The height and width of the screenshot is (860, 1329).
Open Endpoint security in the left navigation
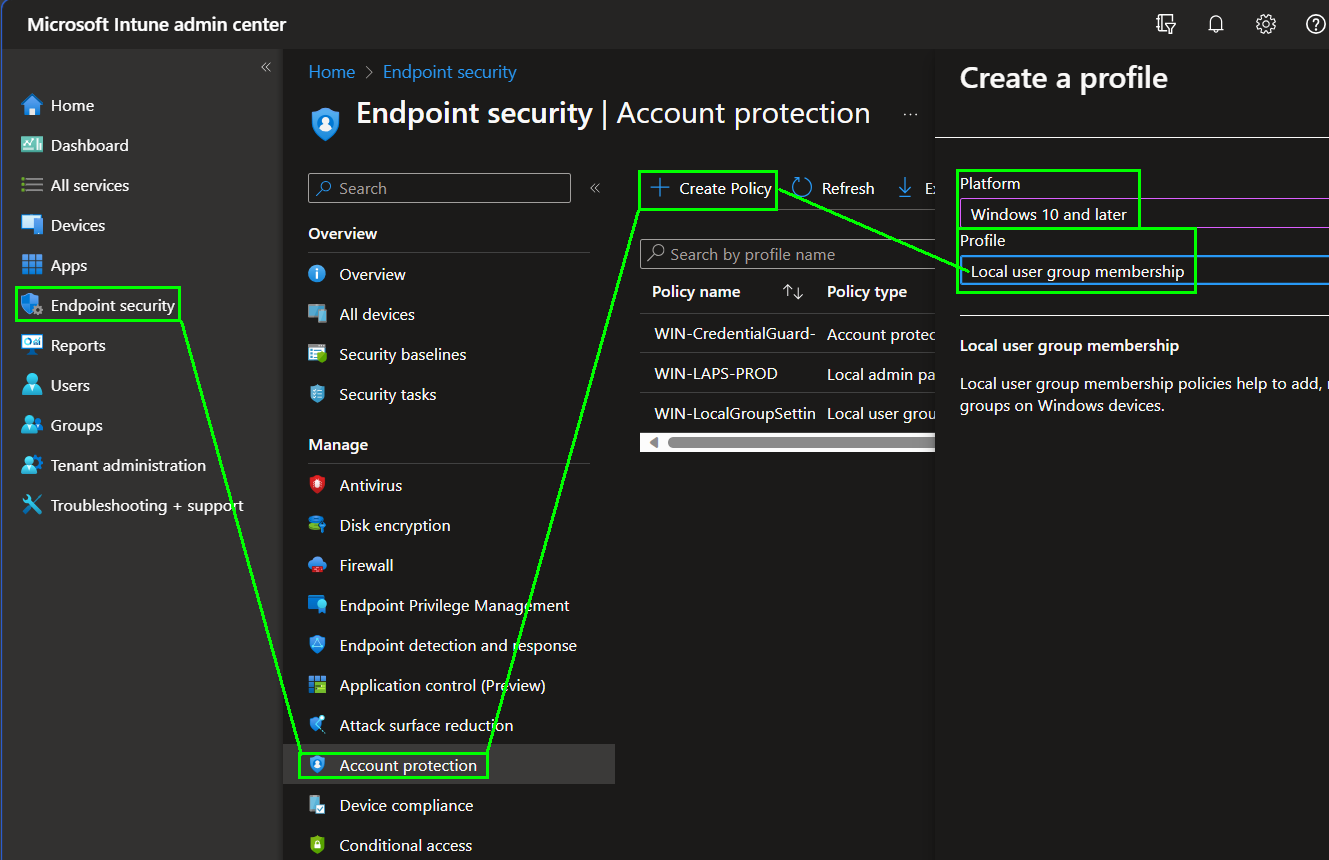click(x=112, y=305)
